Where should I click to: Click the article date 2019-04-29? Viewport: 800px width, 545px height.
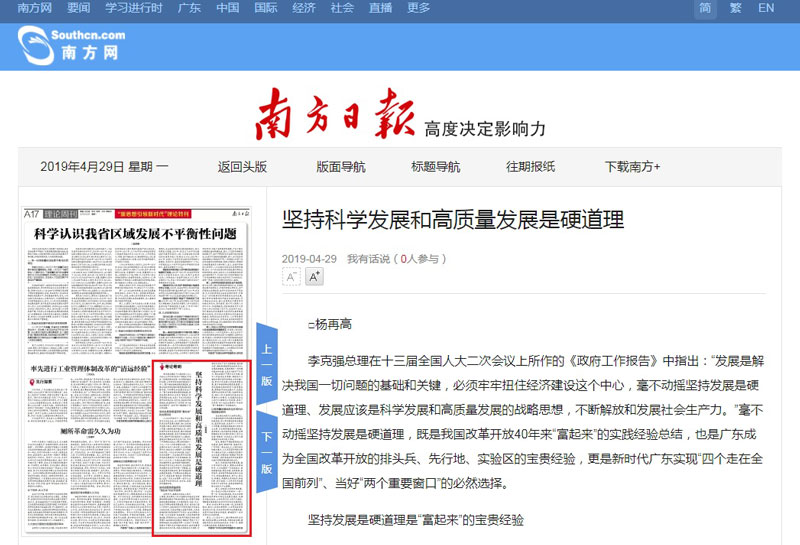309,259
